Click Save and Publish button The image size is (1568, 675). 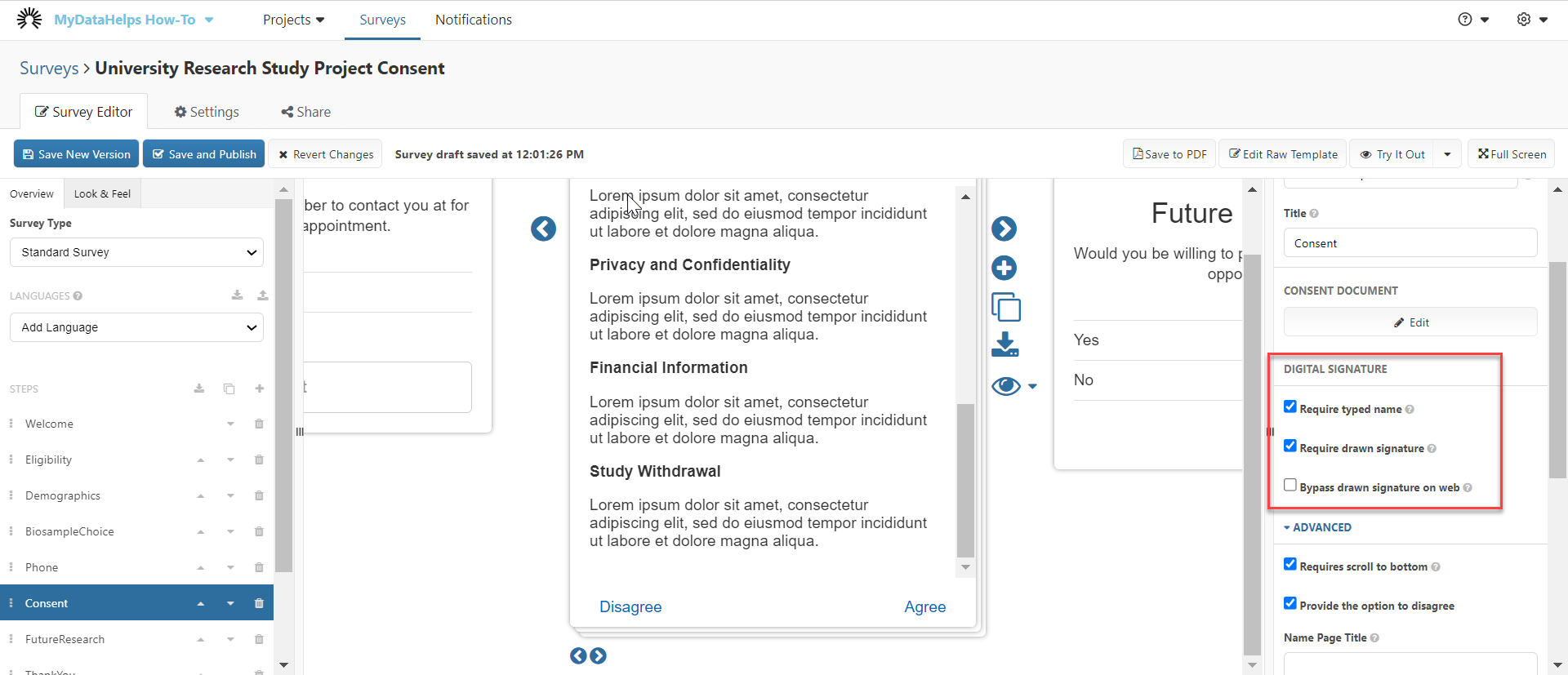coord(203,154)
